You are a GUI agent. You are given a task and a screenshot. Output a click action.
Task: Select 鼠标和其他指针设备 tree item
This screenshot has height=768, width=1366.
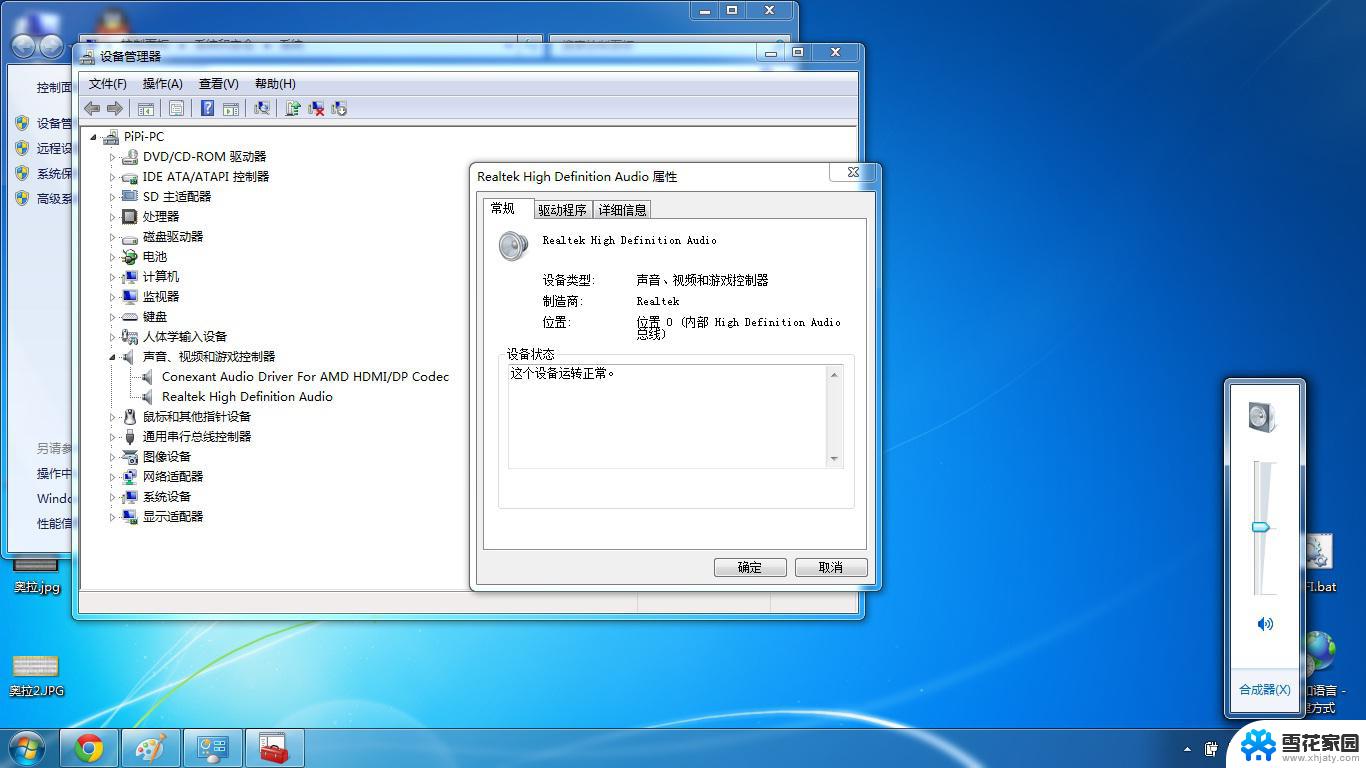coord(197,417)
